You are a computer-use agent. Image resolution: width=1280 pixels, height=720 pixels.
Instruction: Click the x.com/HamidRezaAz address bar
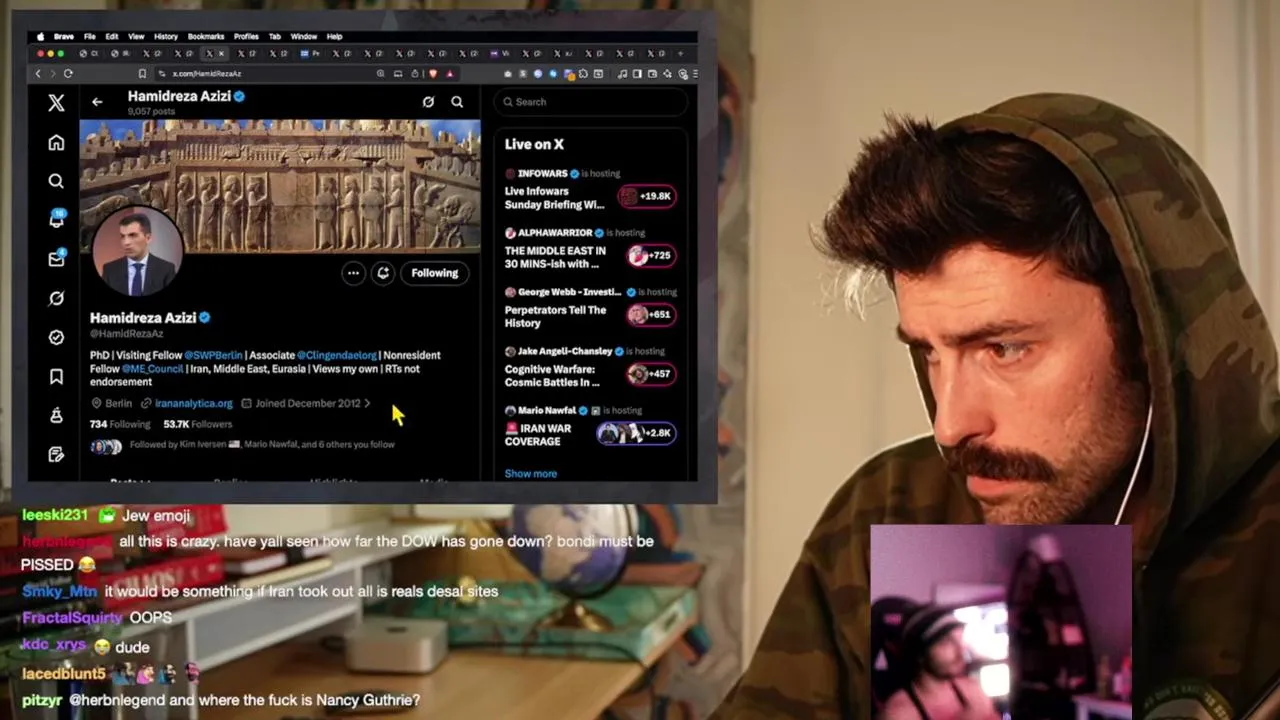270,73
